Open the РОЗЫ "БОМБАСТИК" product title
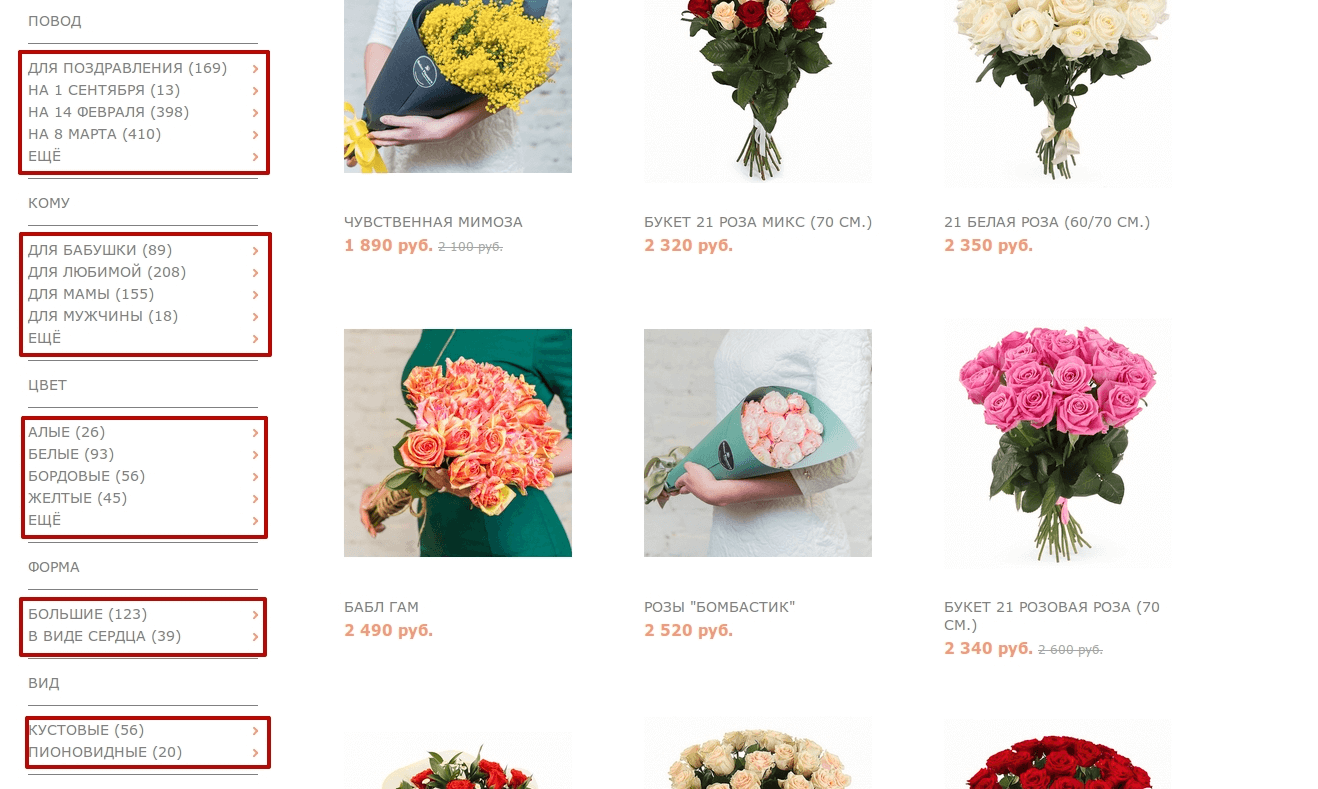 click(x=720, y=607)
